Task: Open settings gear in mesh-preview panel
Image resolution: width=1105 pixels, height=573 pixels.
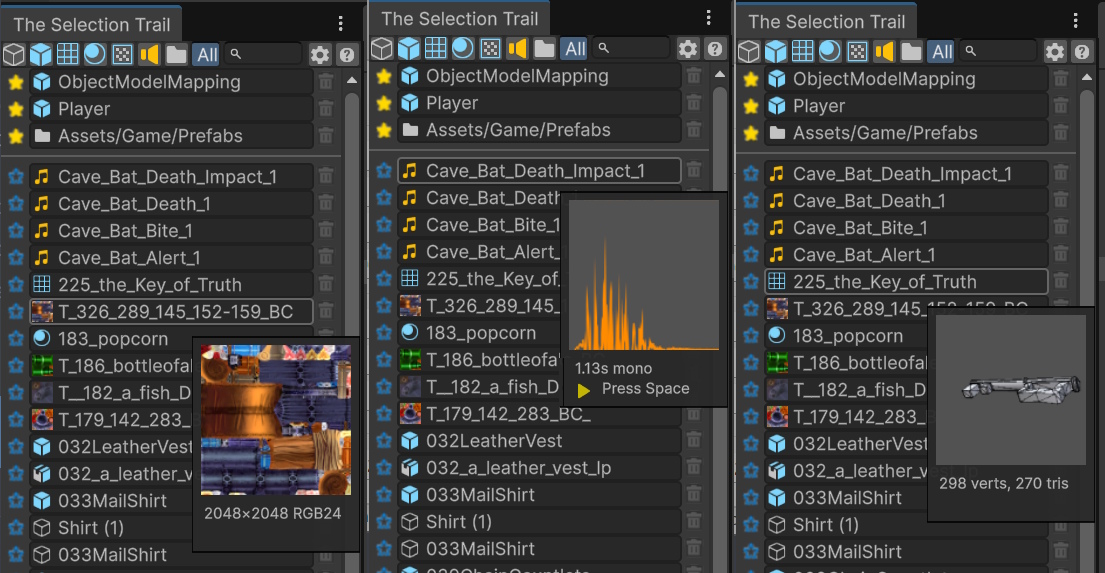Action: pyautogui.click(x=1055, y=51)
